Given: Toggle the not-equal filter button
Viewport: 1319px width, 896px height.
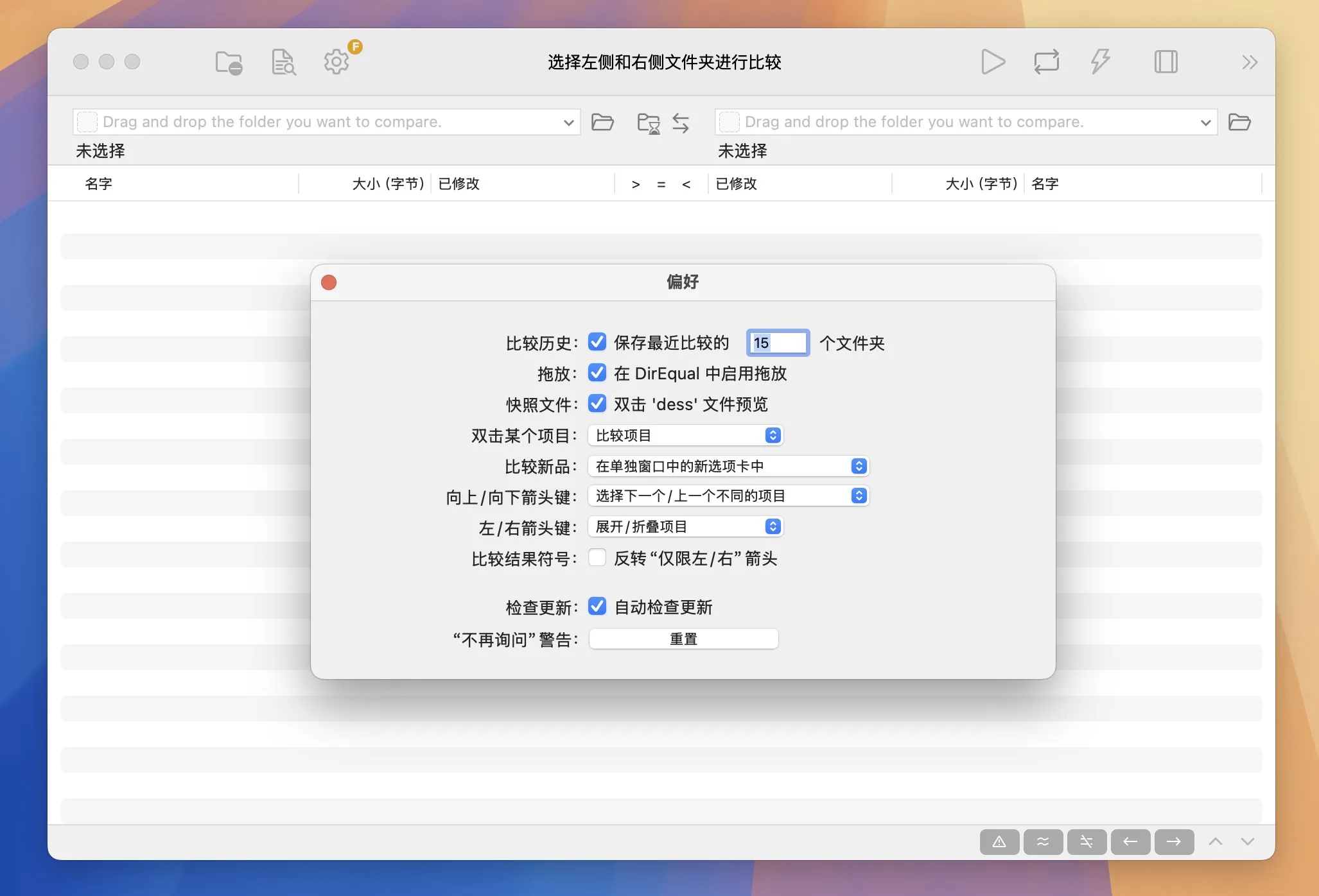Looking at the screenshot, I should 1087,841.
